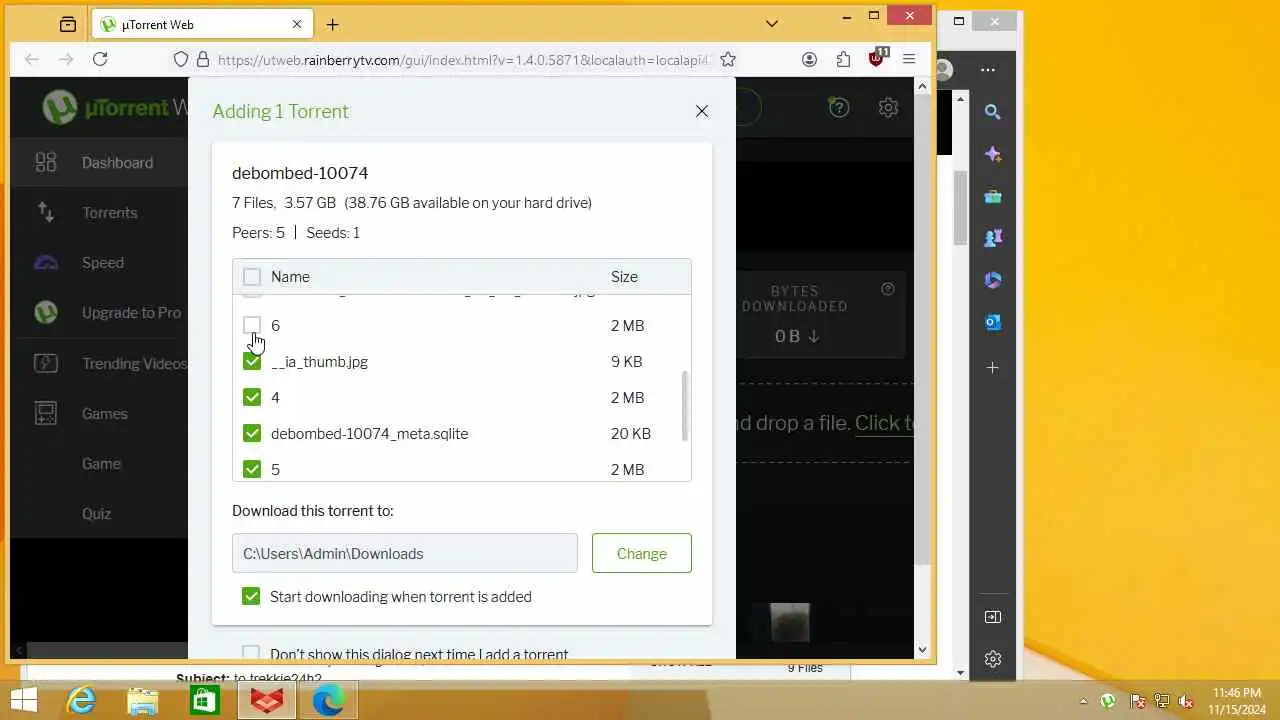This screenshot has width=1280, height=720.
Task: Open uTorrent help question mark icon
Action: (x=839, y=107)
